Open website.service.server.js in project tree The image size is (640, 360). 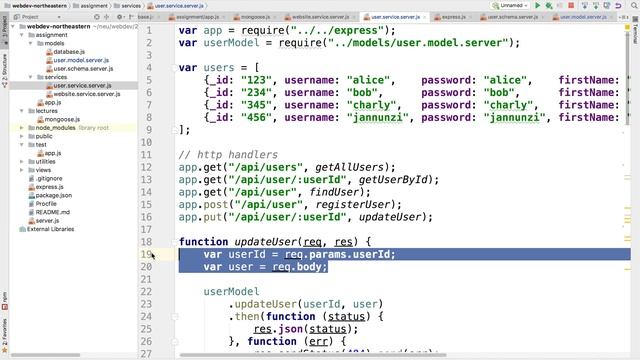point(87,94)
